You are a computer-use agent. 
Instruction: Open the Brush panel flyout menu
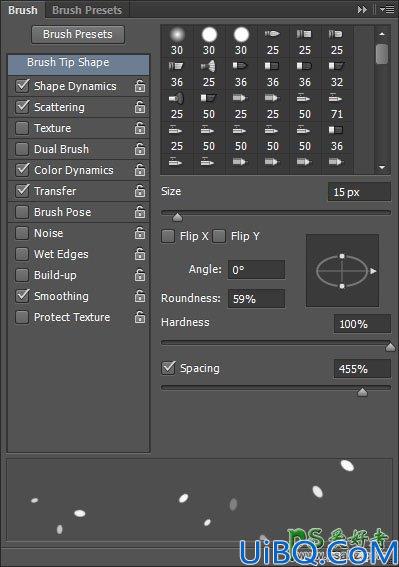click(x=387, y=10)
